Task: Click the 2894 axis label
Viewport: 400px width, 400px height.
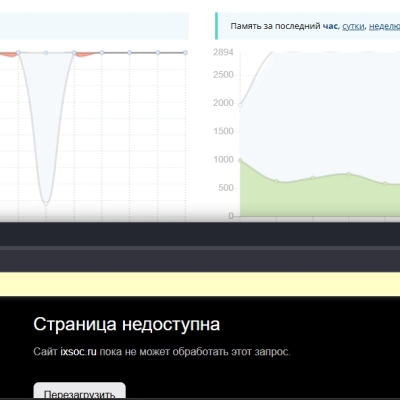Action: (223, 52)
